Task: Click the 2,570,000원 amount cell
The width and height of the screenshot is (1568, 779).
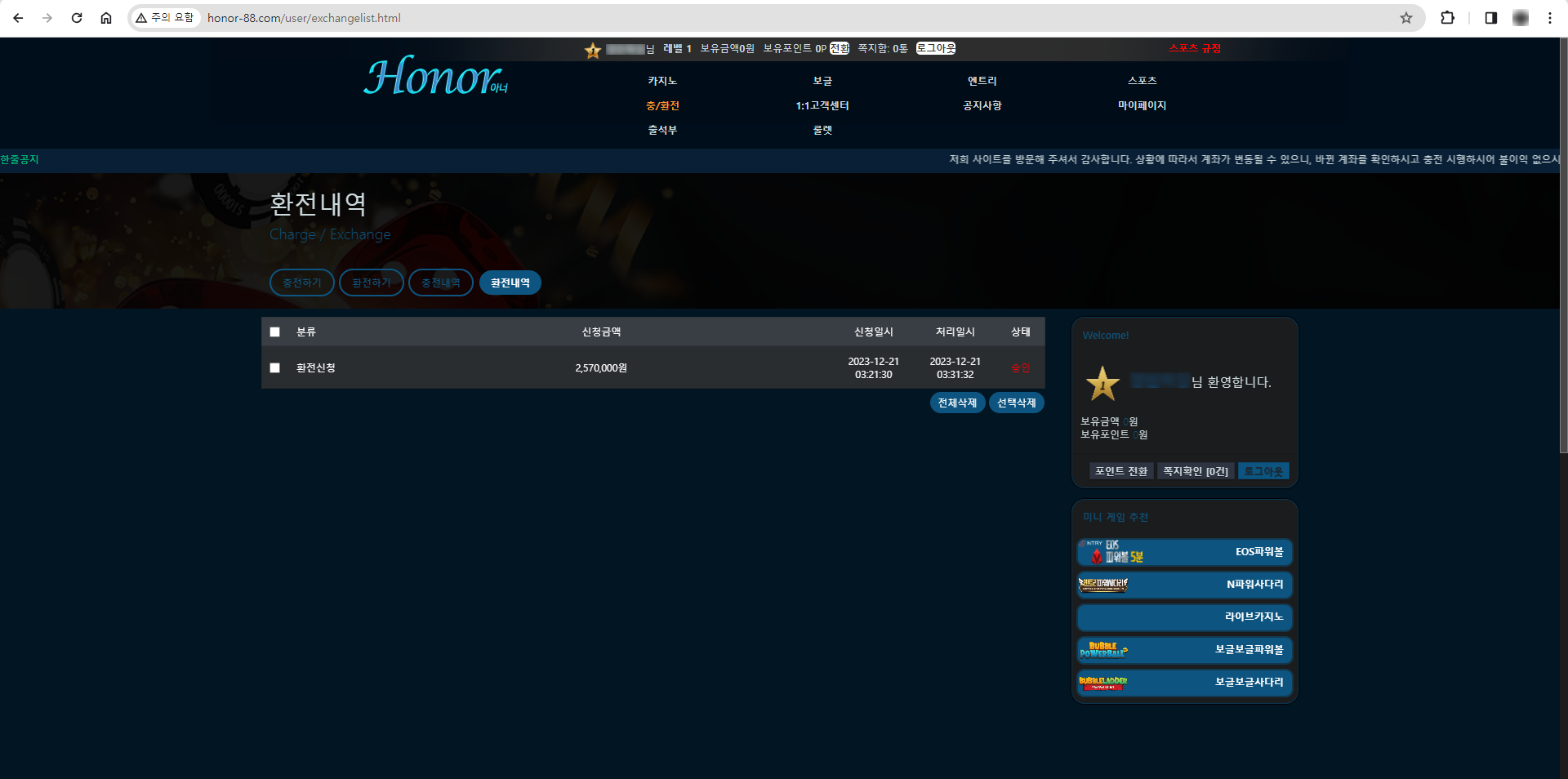Action: (x=601, y=368)
